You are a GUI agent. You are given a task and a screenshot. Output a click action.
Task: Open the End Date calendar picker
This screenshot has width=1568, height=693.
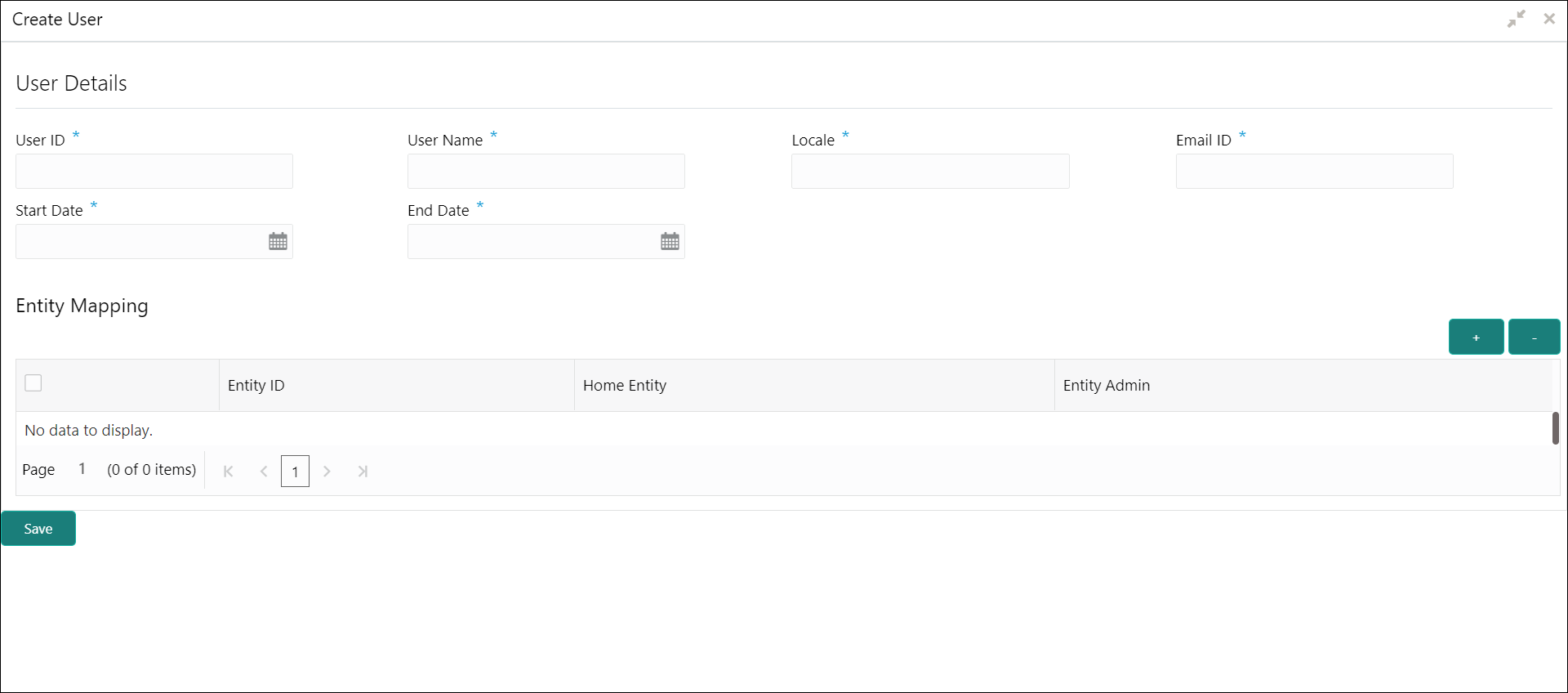[670, 242]
